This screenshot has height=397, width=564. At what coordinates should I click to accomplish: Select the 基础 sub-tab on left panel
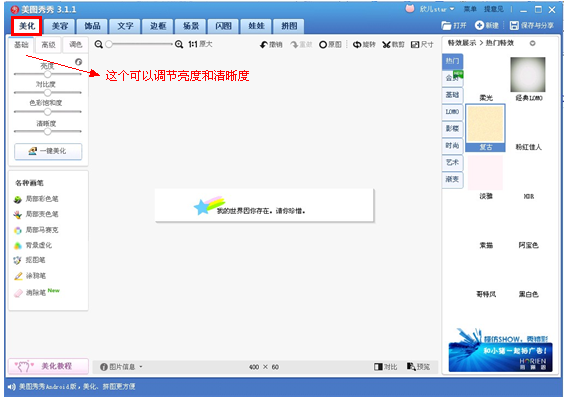pyautogui.click(x=21, y=45)
